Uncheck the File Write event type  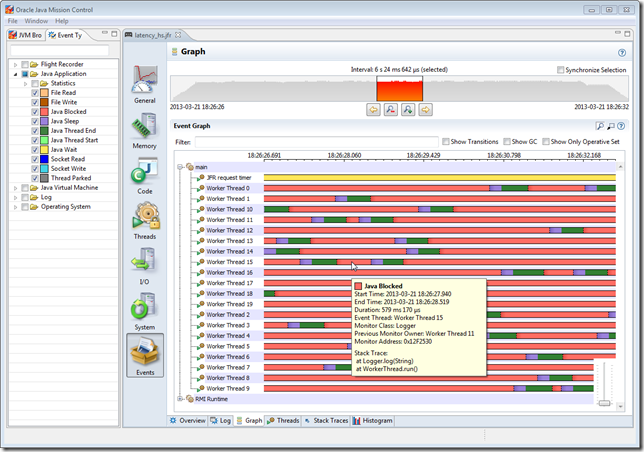tap(35, 102)
